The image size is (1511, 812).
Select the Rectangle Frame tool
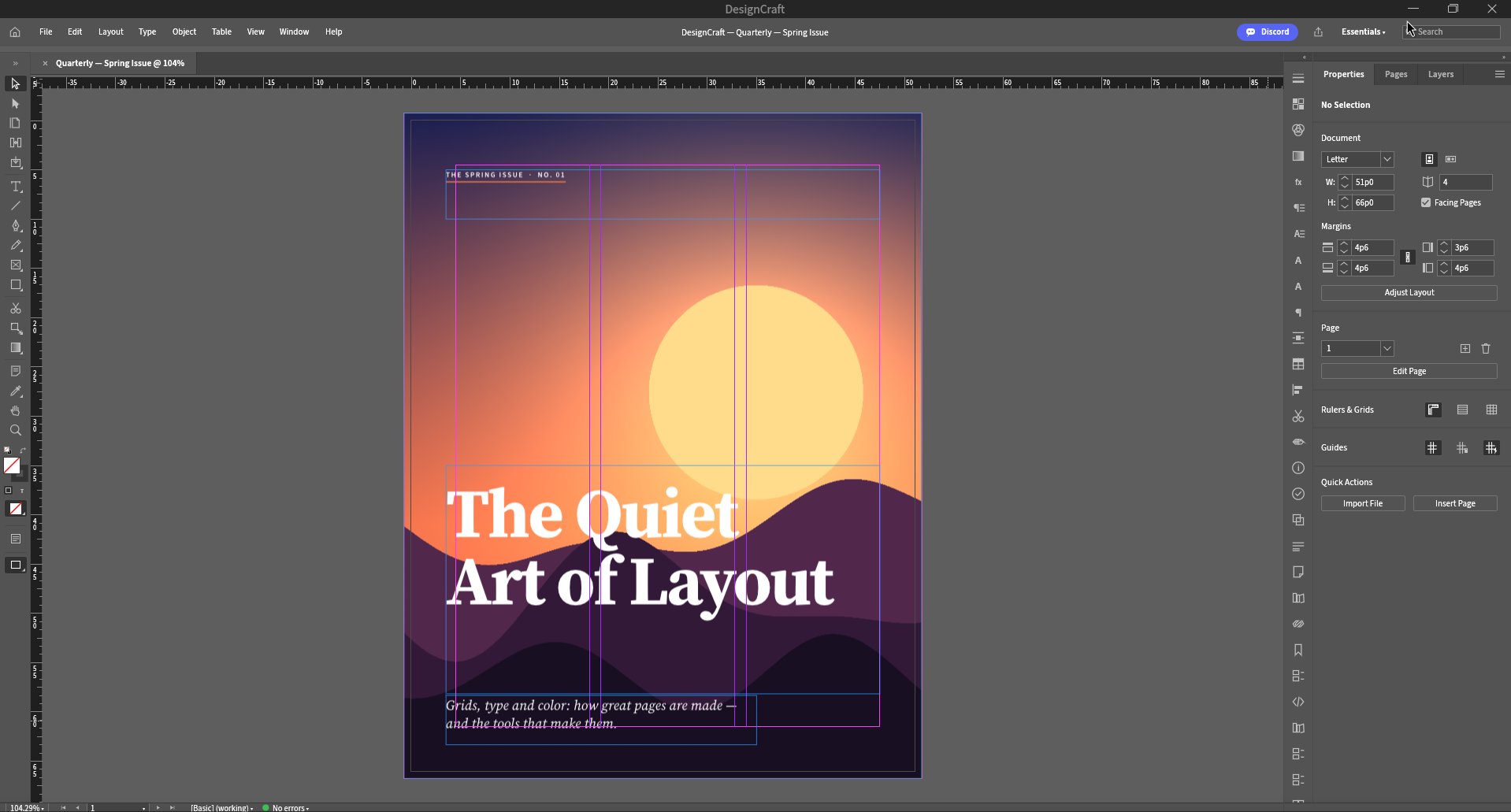pos(16,265)
